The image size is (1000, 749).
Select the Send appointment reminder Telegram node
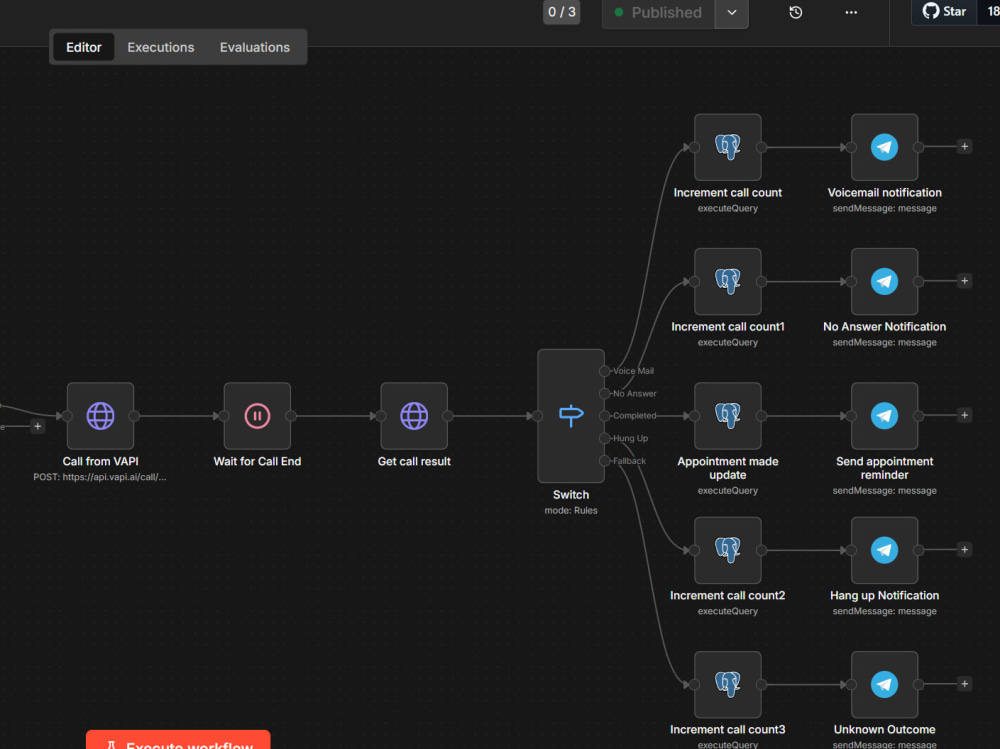885,416
